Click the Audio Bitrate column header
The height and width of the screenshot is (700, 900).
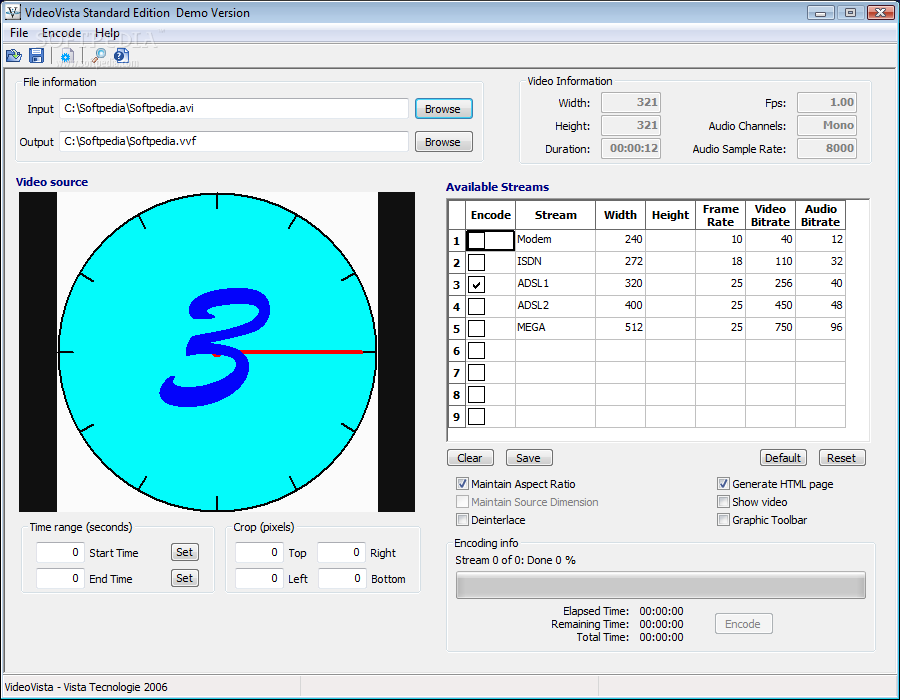click(820, 215)
